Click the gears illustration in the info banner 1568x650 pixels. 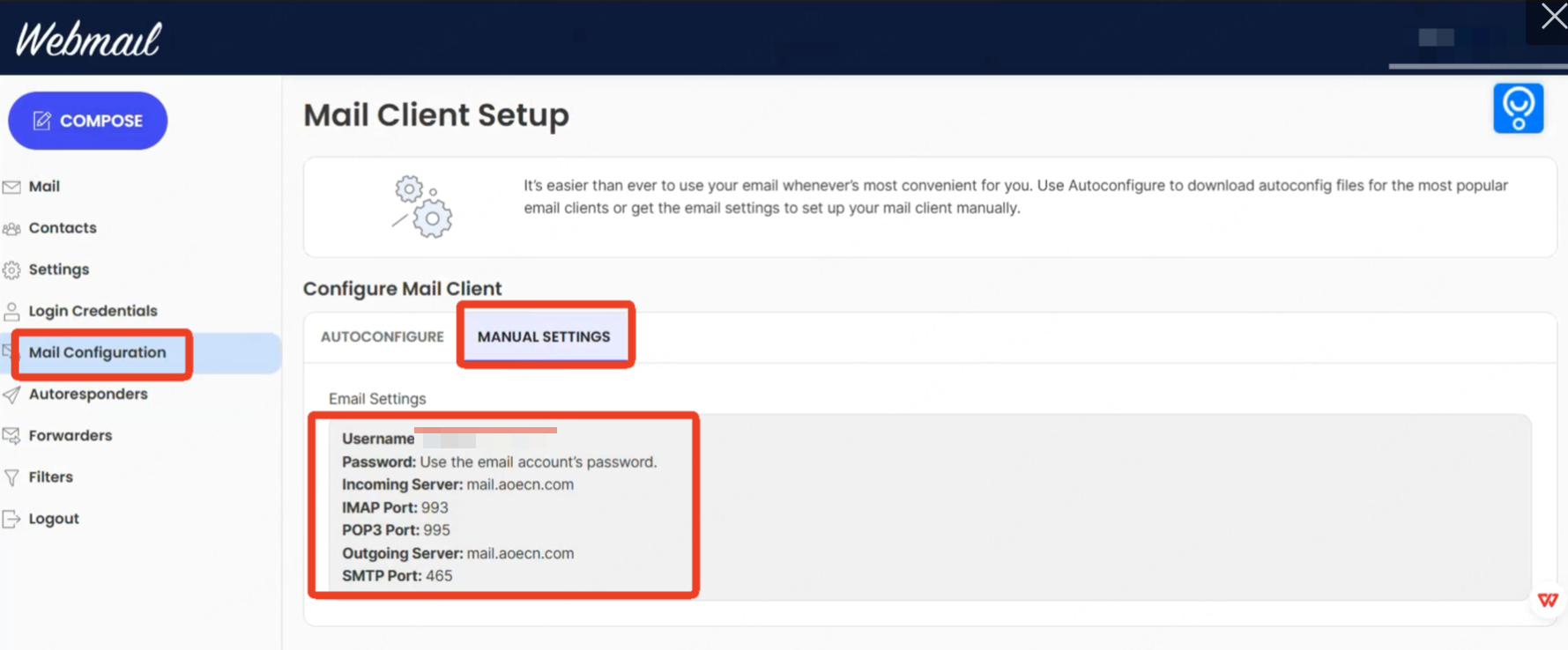tap(422, 207)
